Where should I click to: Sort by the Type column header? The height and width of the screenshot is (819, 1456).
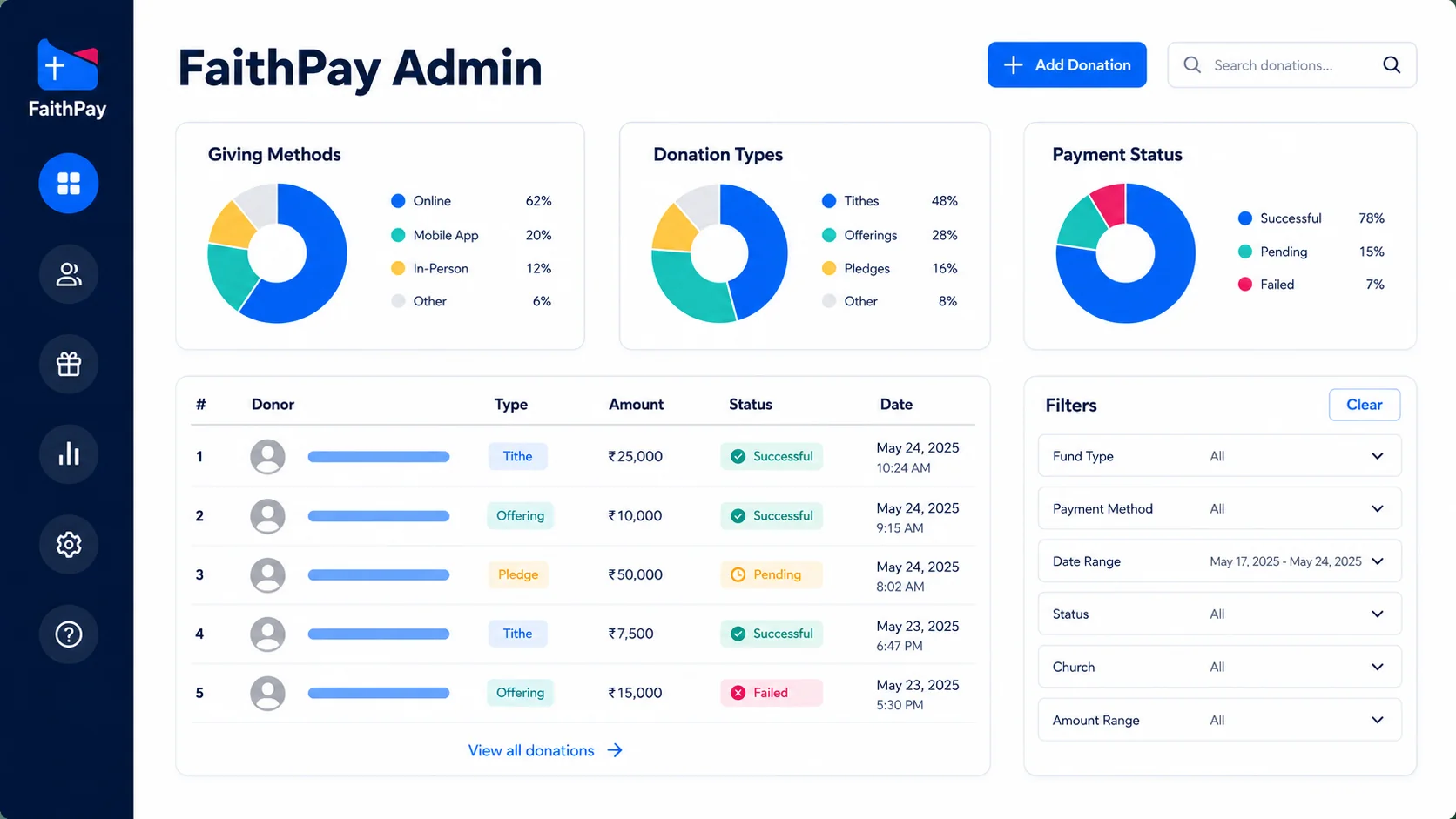(511, 404)
